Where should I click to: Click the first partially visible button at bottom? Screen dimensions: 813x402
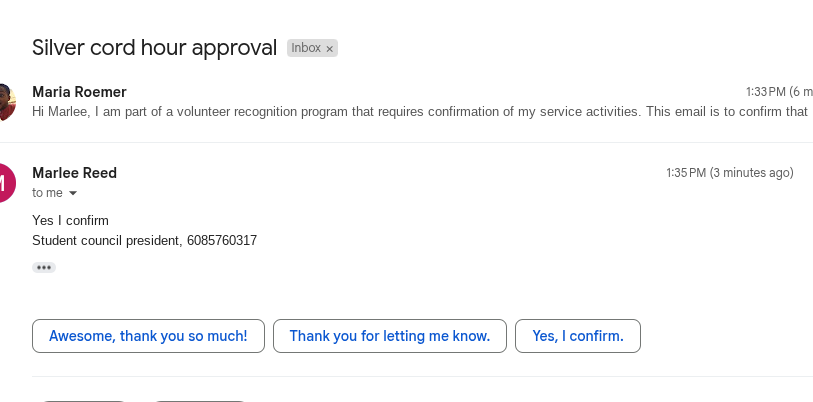pyautogui.click(x=83, y=400)
